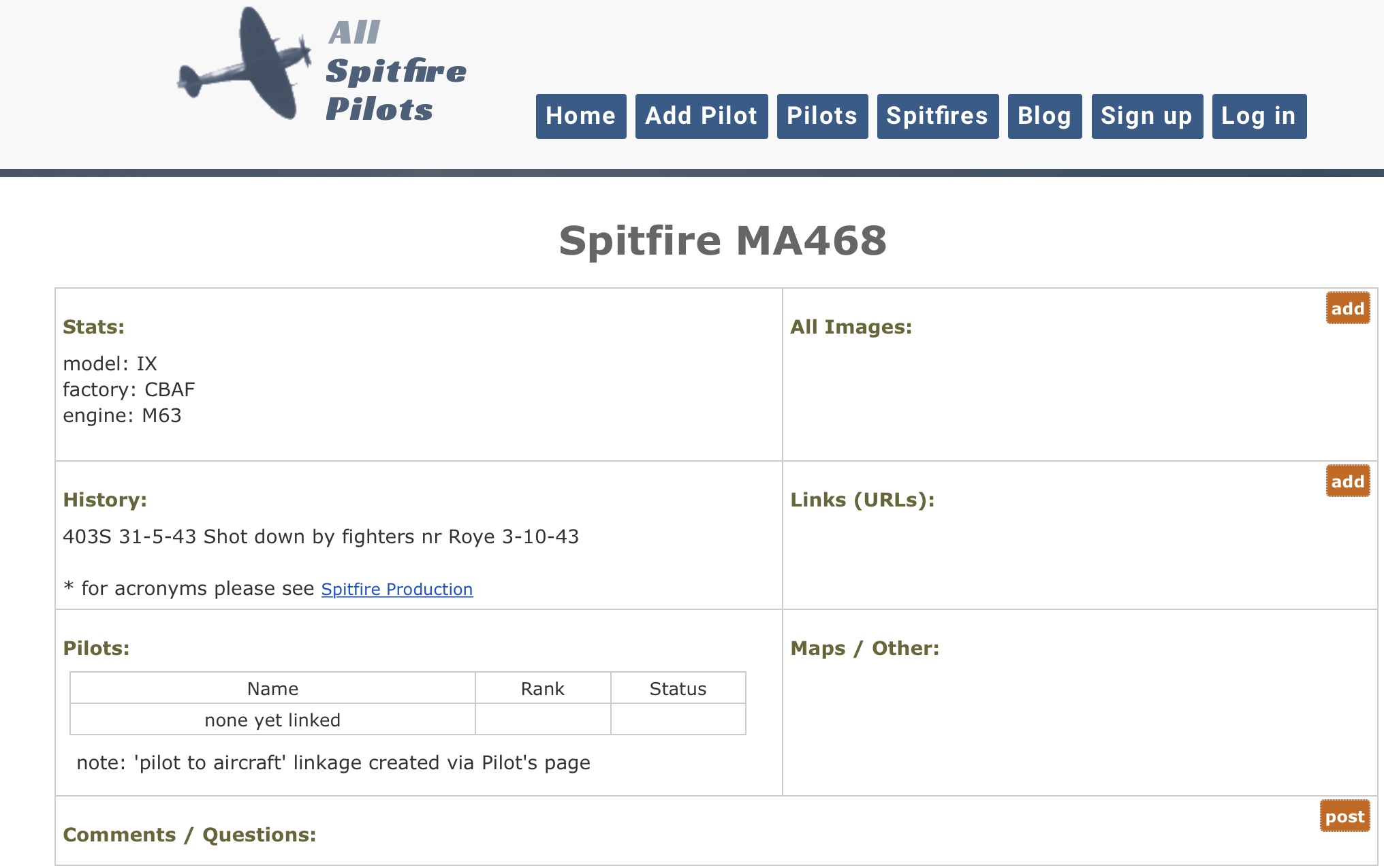Click the Rank column header
Screen dimensions: 1384x868
[x=542, y=689]
